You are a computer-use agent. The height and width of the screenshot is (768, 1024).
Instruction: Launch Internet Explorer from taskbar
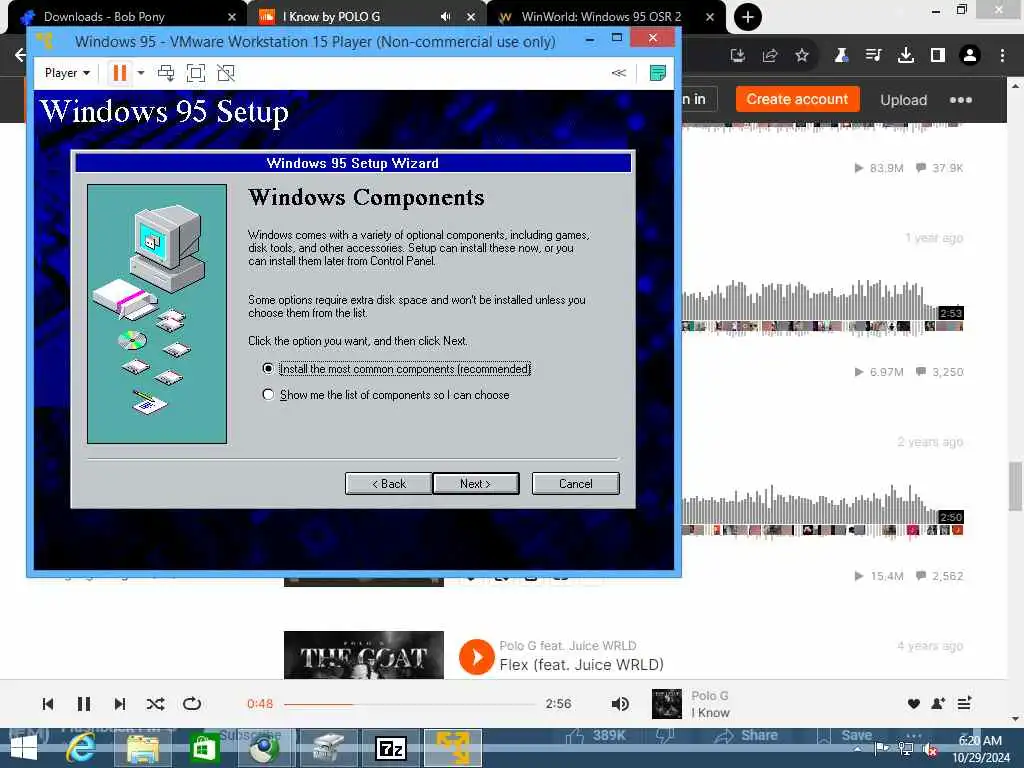click(x=81, y=748)
